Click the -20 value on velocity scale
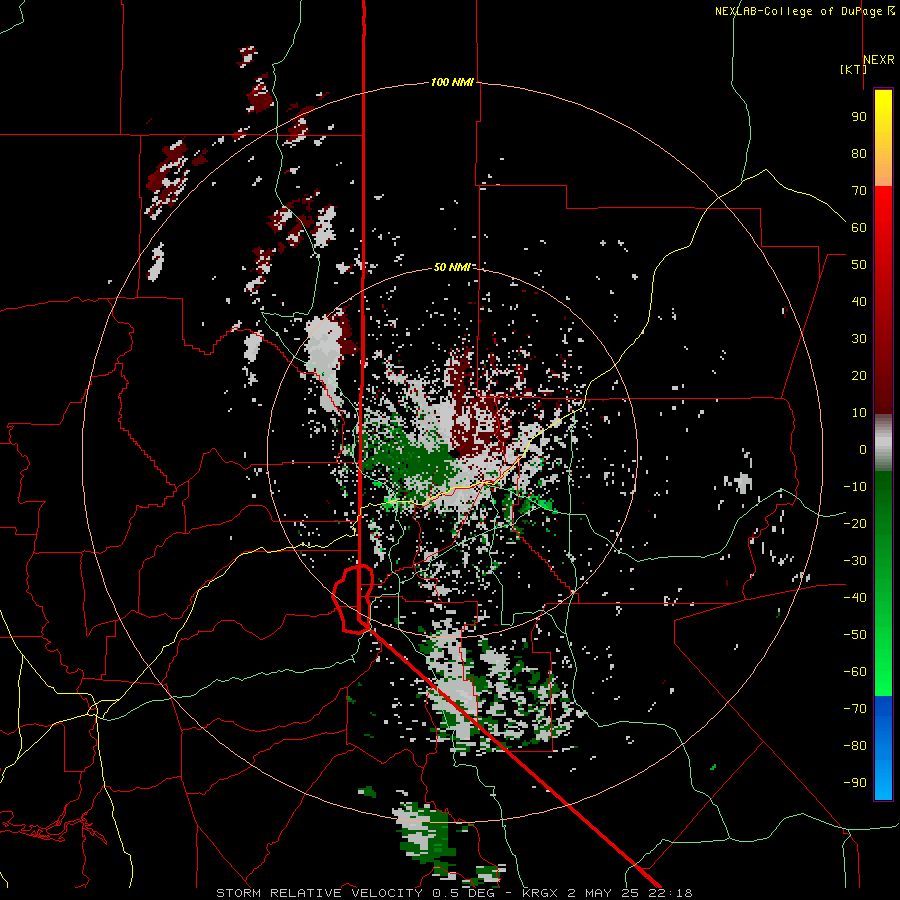The image size is (900, 900). click(x=855, y=524)
